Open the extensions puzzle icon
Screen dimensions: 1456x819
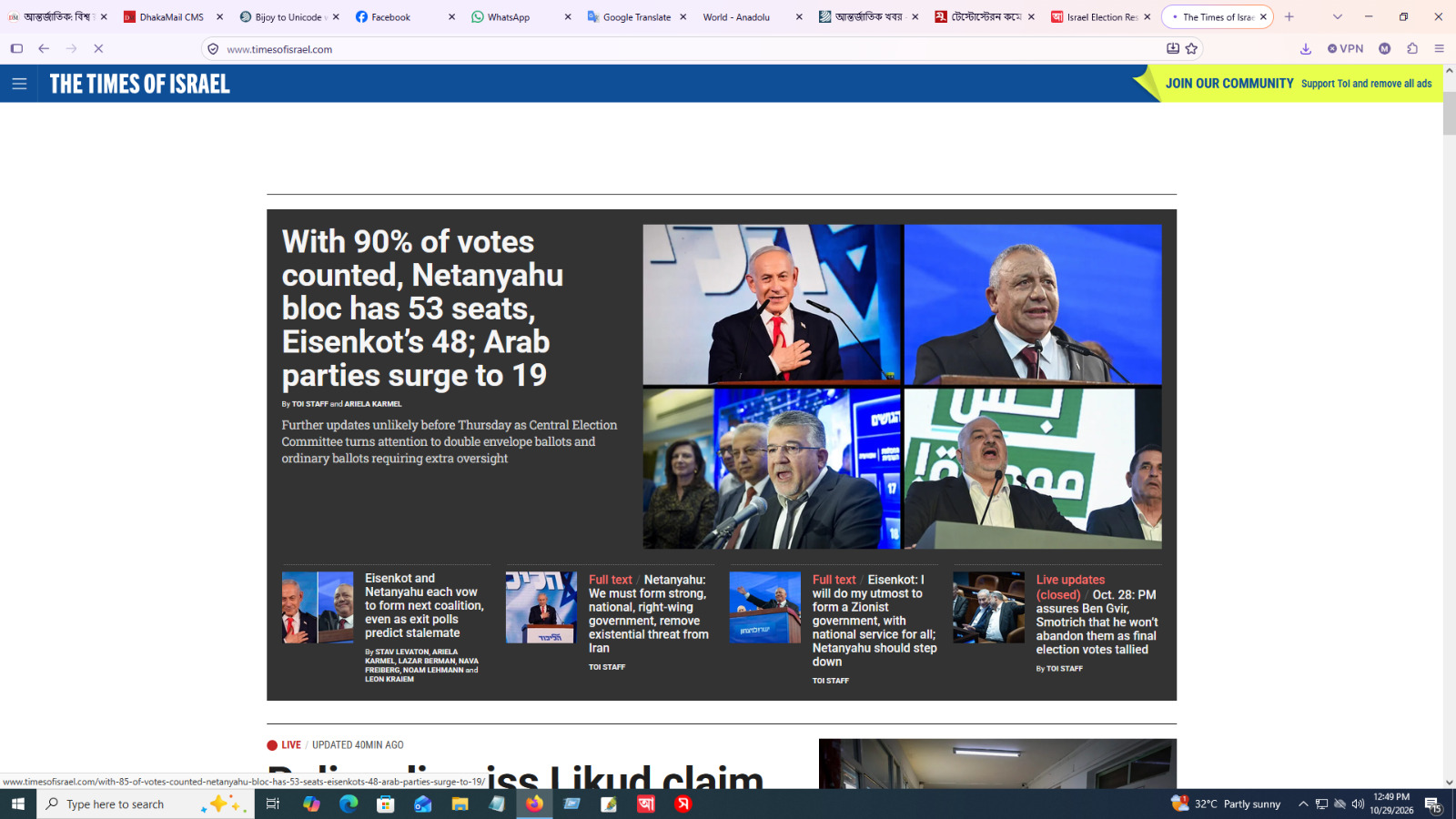pyautogui.click(x=1412, y=48)
